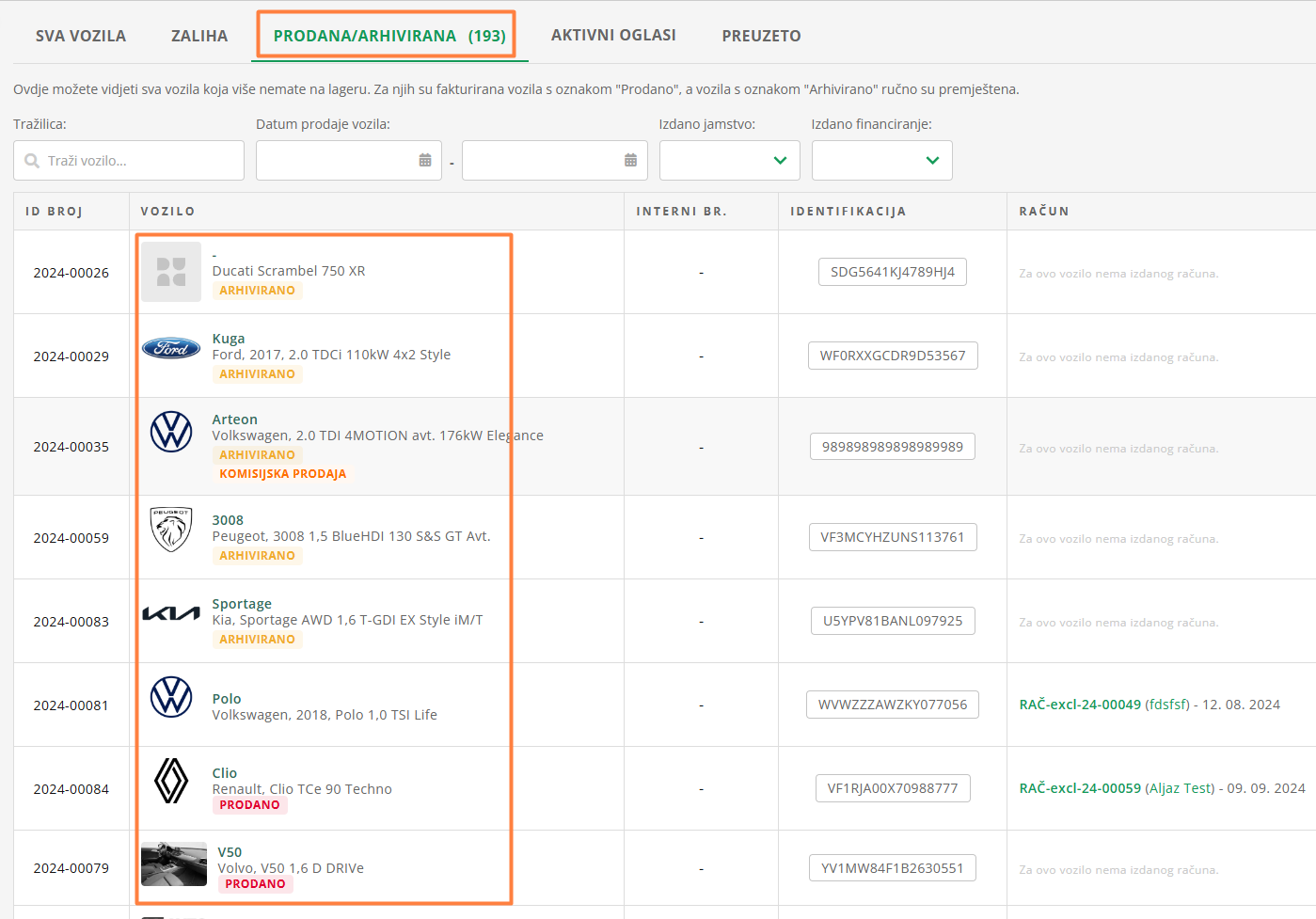Click the search magnifier icon
The width and height of the screenshot is (1316, 919).
click(32, 161)
